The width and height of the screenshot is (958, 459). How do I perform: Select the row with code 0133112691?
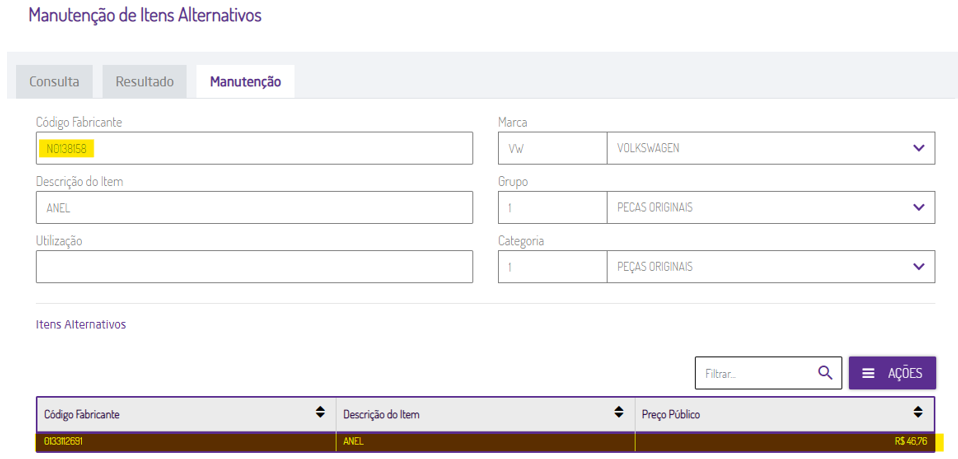pyautogui.click(x=485, y=441)
